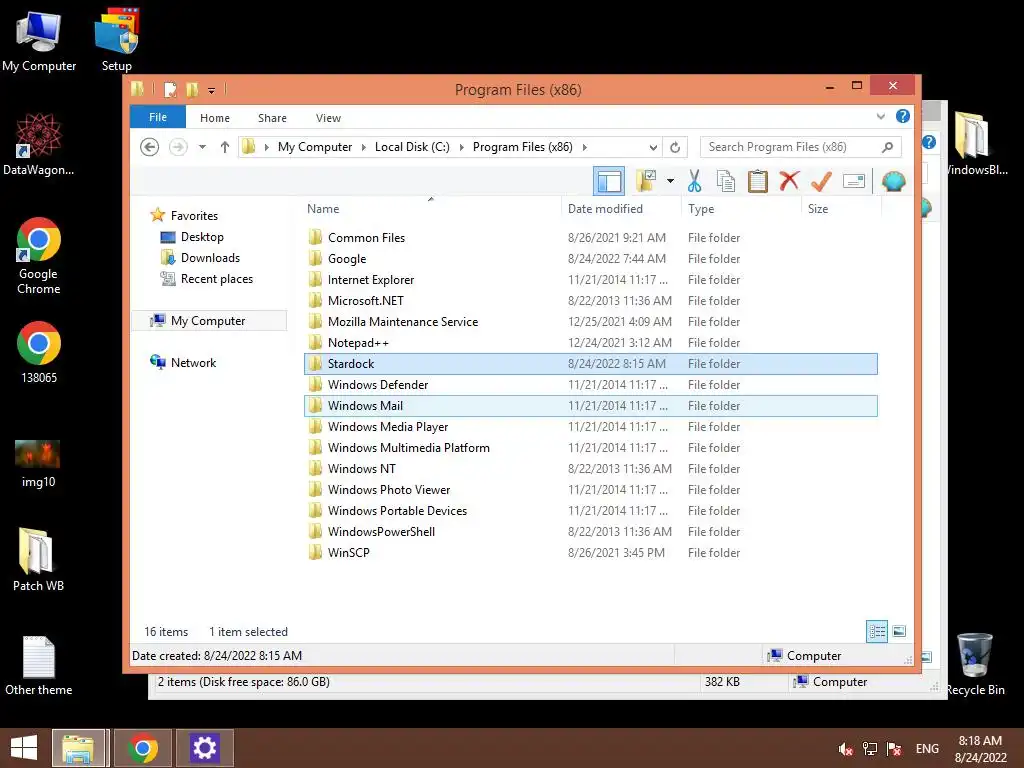Toggle the navigation pane layout button

[x=609, y=181]
